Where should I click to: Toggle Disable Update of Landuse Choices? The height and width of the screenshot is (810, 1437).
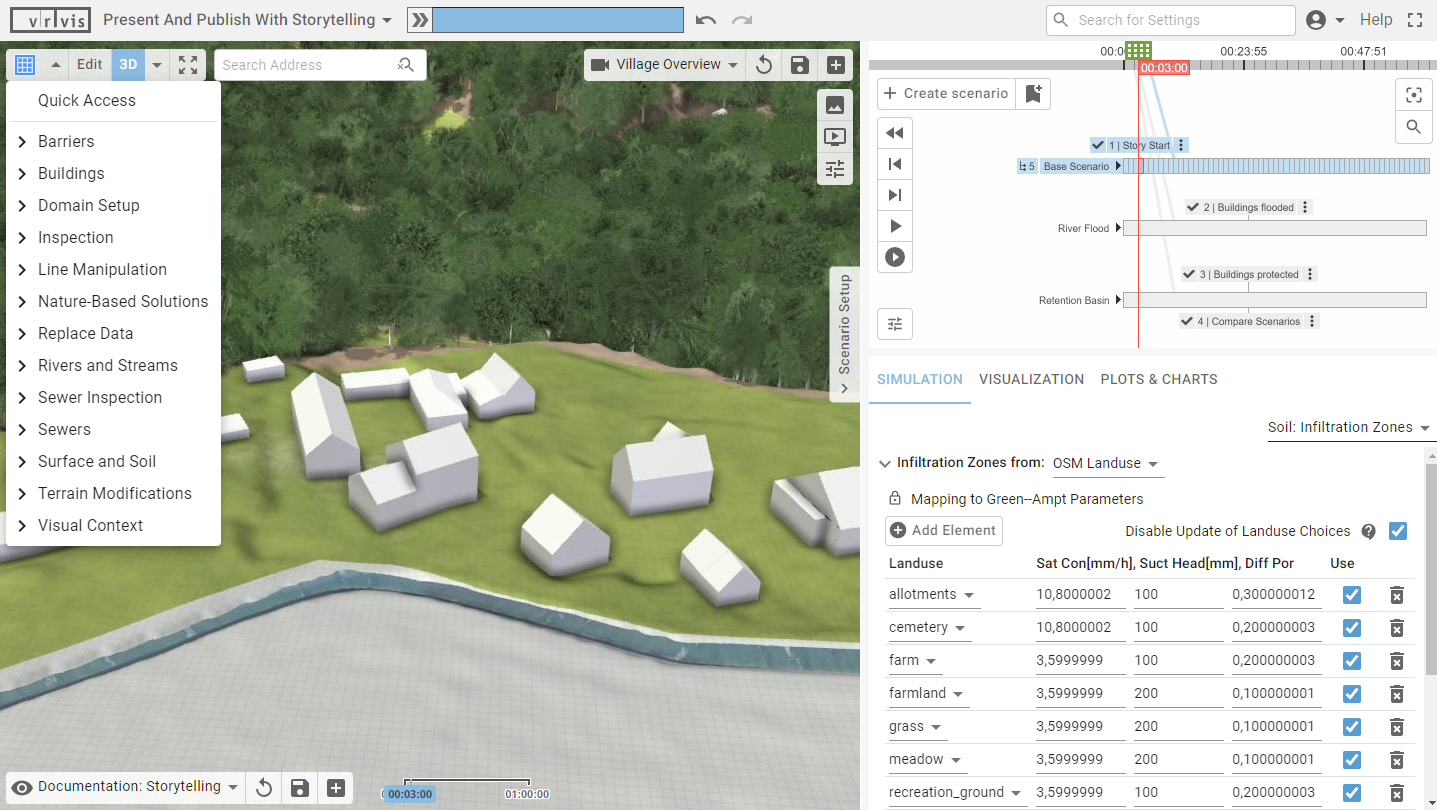(1397, 531)
